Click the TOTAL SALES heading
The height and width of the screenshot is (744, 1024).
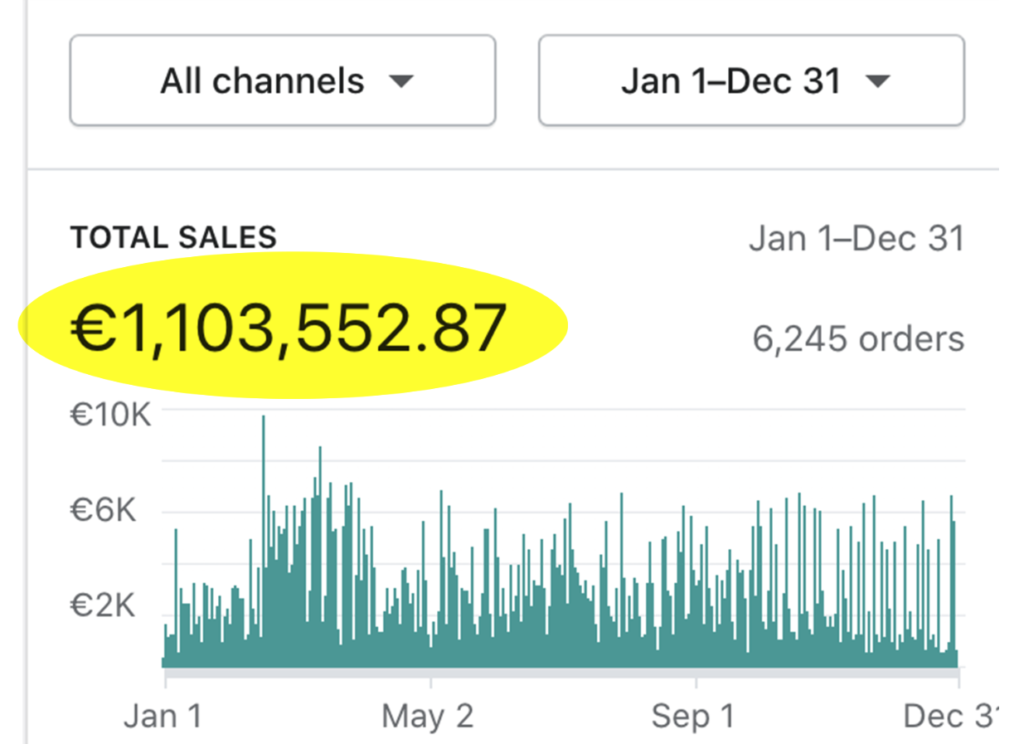point(173,238)
